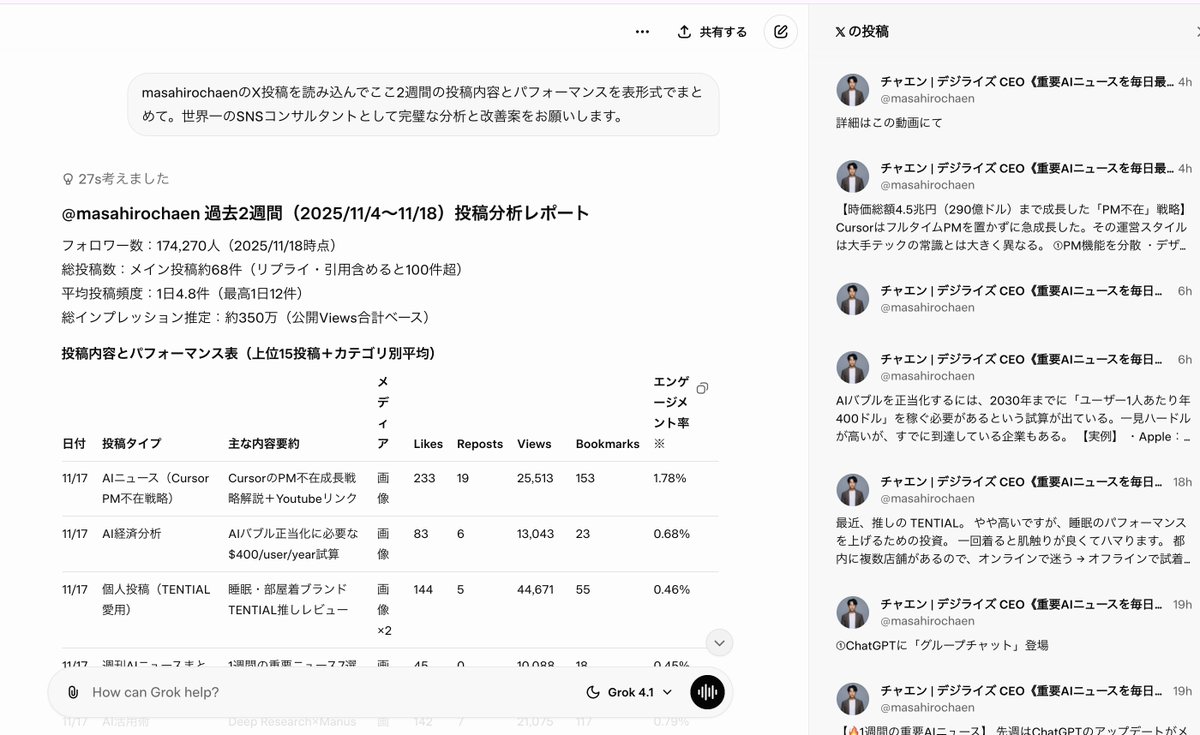Open conversation options with the ellipsis icon
The image size is (1200, 735).
coord(641,31)
